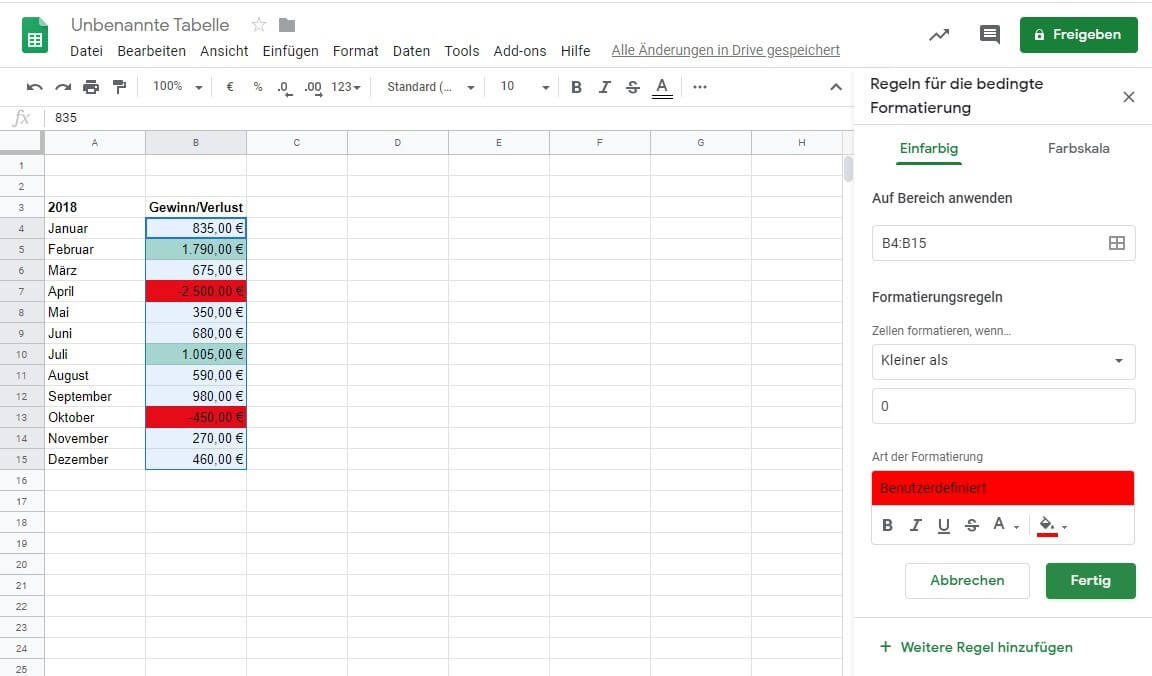Click the undo arrow icon
The width and height of the screenshot is (1152, 676).
pyautogui.click(x=35, y=87)
